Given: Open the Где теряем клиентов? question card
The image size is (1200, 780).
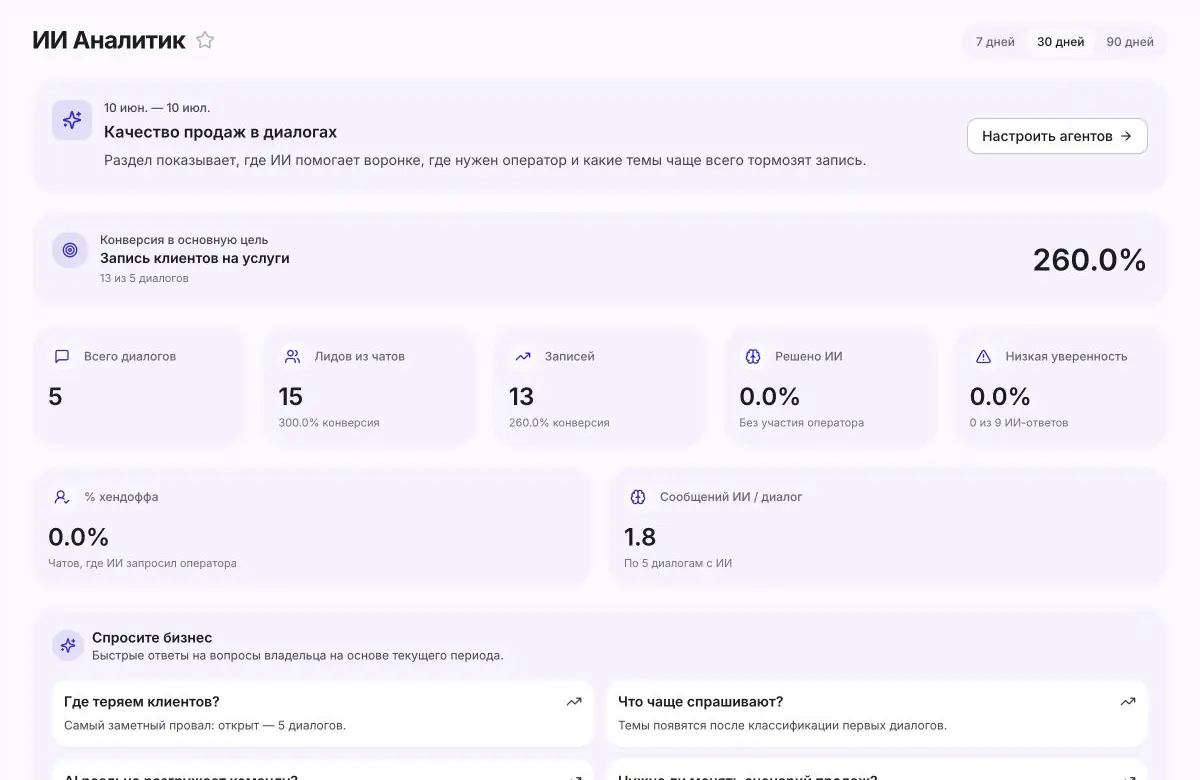Looking at the screenshot, I should [322, 713].
